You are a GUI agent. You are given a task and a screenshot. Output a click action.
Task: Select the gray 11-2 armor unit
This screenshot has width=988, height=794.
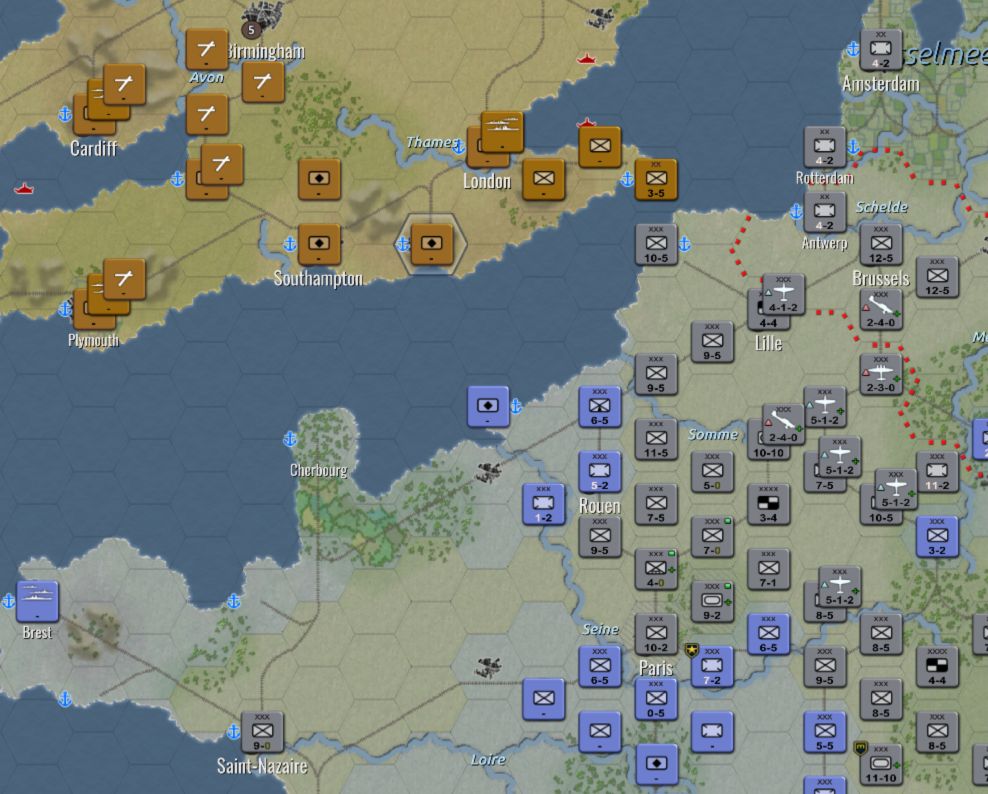(x=937, y=473)
